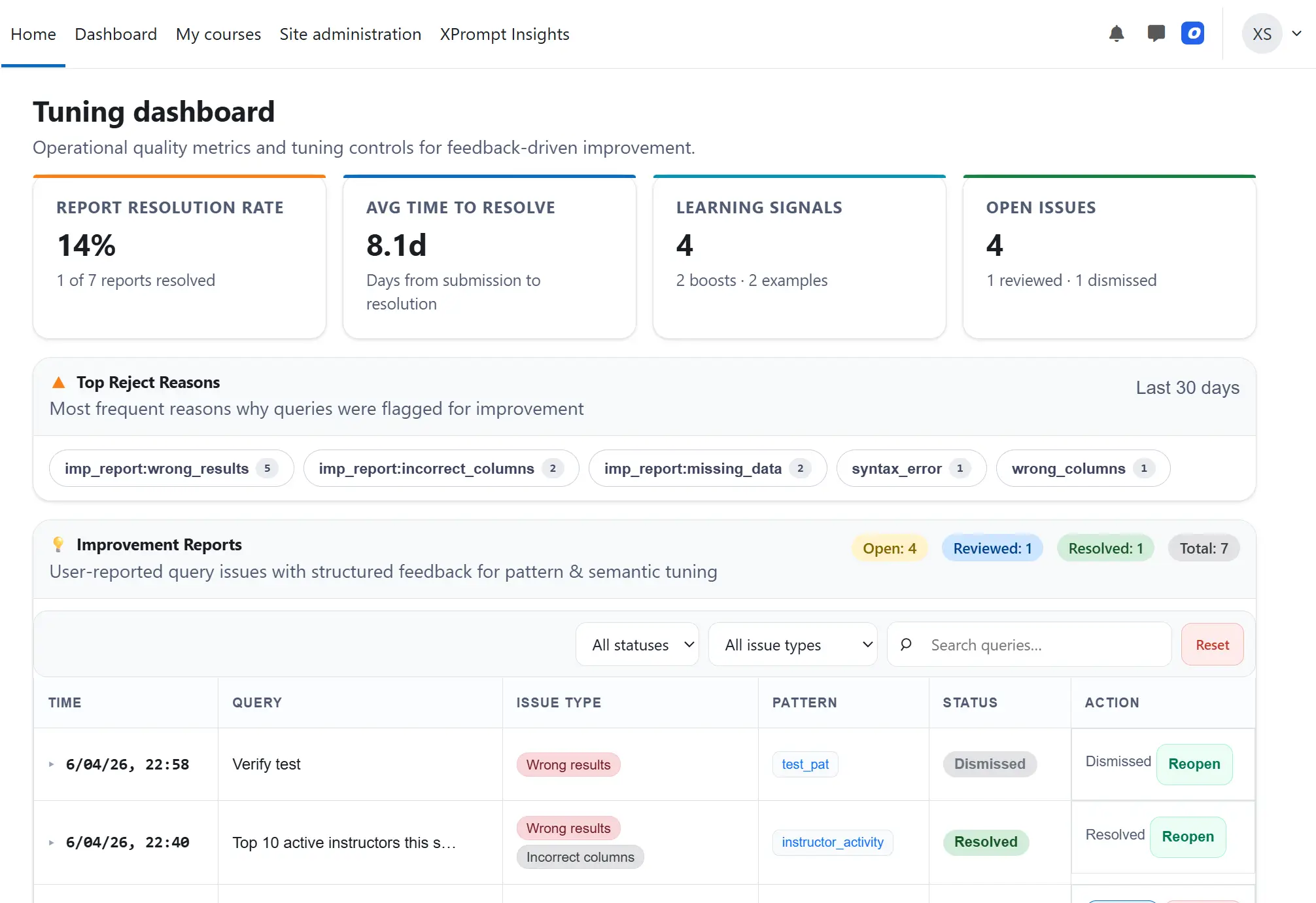Open the test_pat pattern link
This screenshot has height=903, width=1316.
point(805,764)
